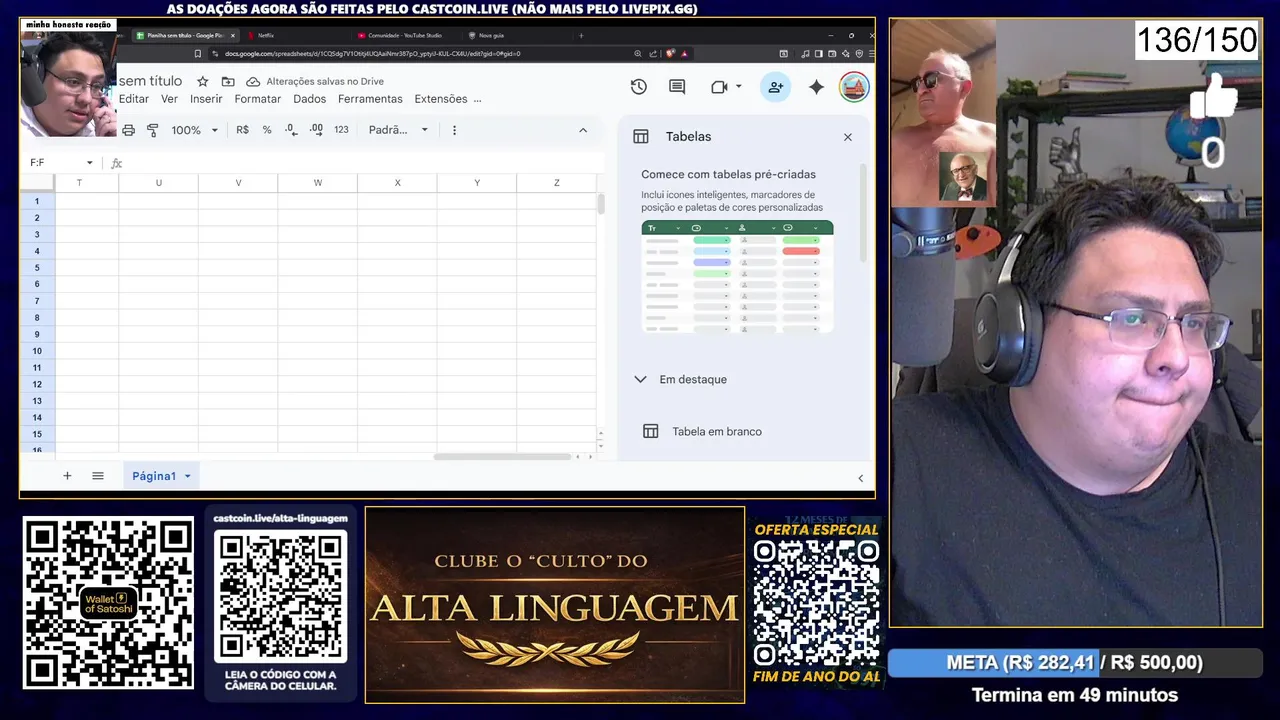
Task: Open video call options dropdown arrow
Action: pos(739,87)
